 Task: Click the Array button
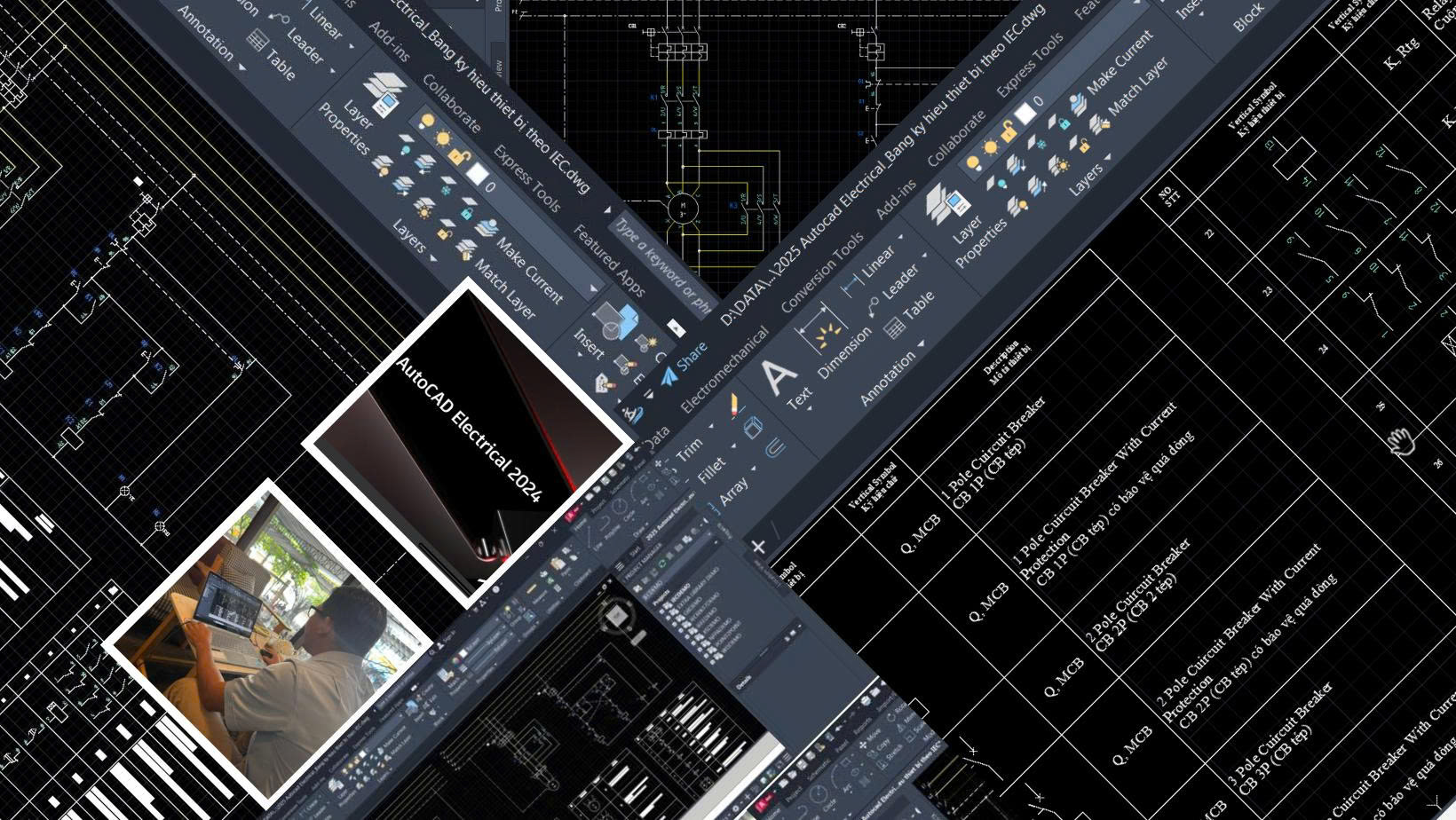[733, 491]
